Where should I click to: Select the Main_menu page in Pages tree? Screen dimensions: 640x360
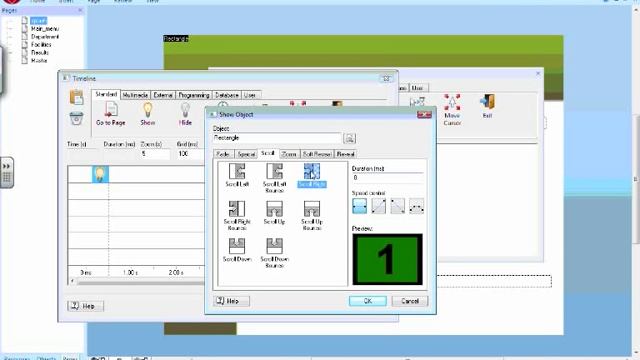[44, 29]
